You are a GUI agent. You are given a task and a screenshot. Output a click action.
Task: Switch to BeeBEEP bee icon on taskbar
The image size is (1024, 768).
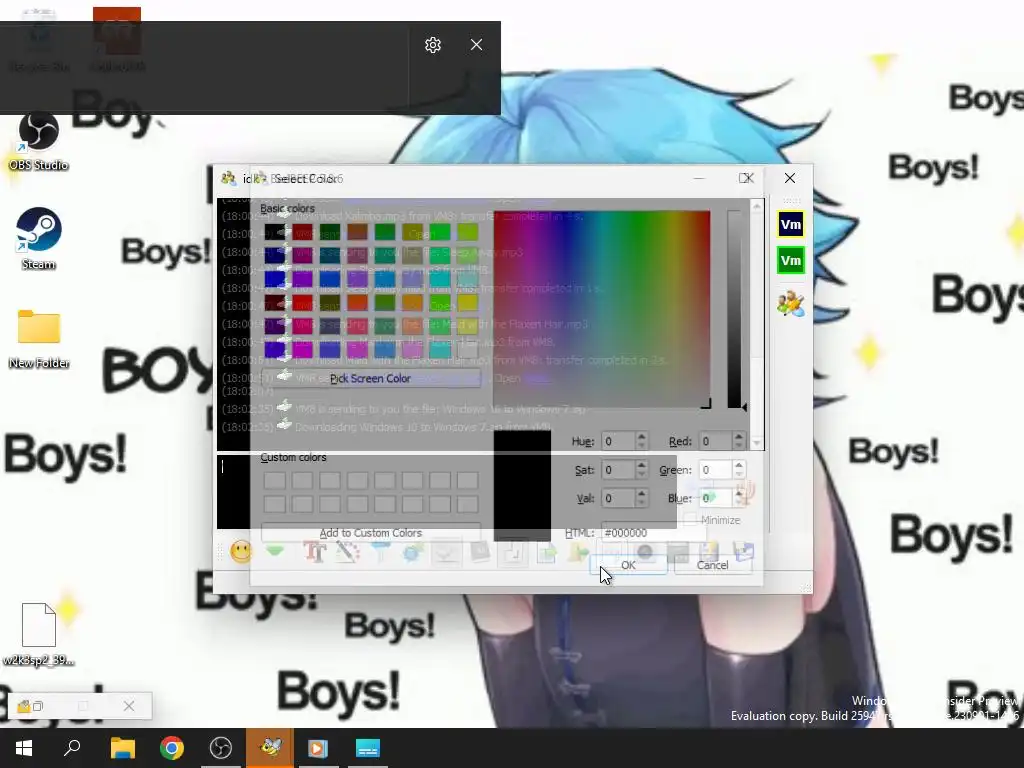click(270, 748)
